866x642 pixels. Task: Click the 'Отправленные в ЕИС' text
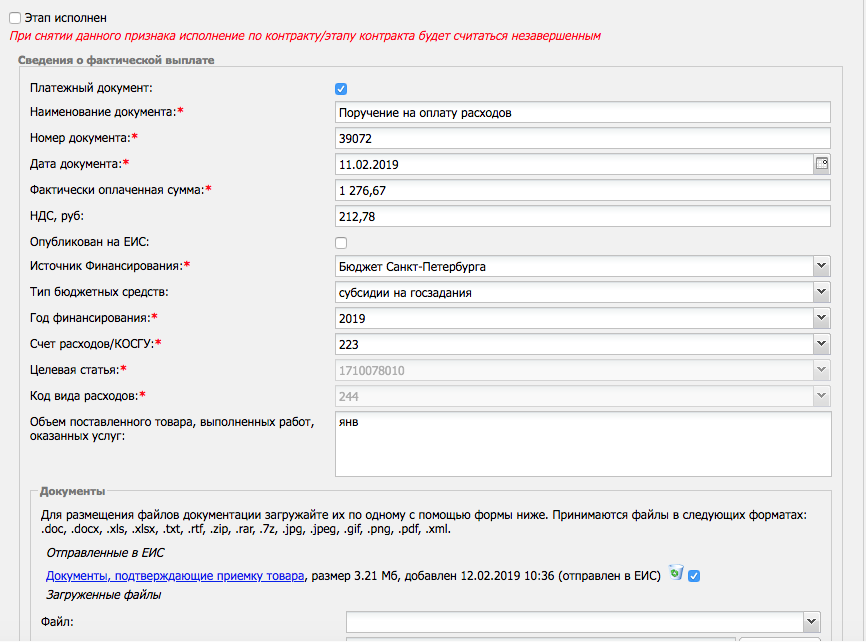coord(105,553)
